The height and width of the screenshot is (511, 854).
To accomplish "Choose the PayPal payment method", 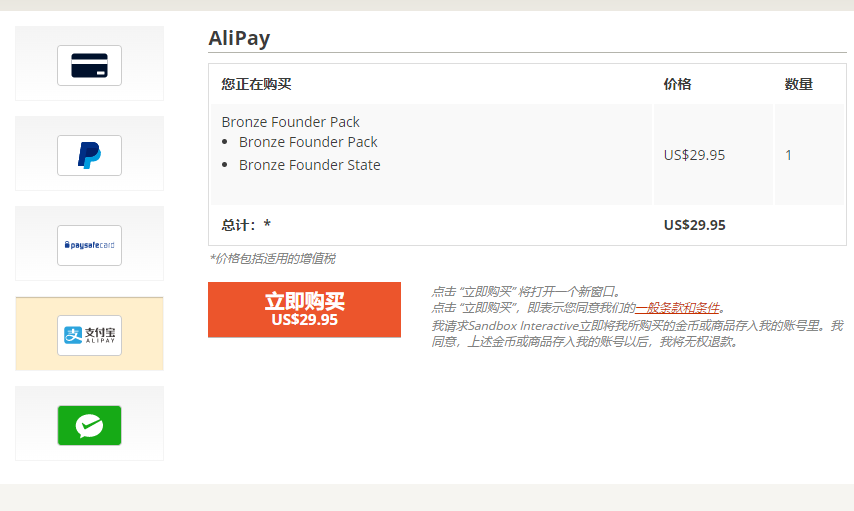I will tap(89, 155).
